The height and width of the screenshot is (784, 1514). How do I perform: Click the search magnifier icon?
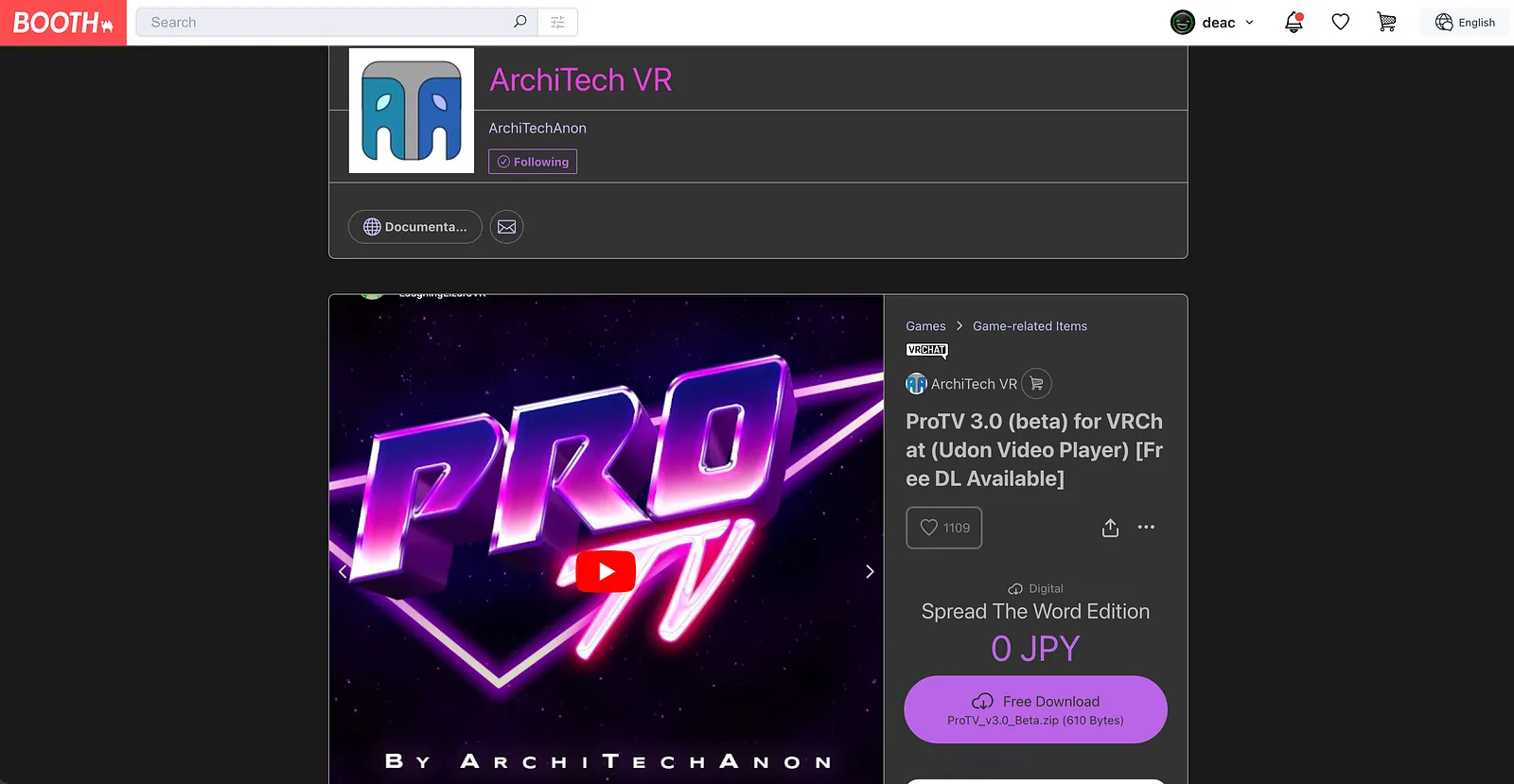click(519, 22)
